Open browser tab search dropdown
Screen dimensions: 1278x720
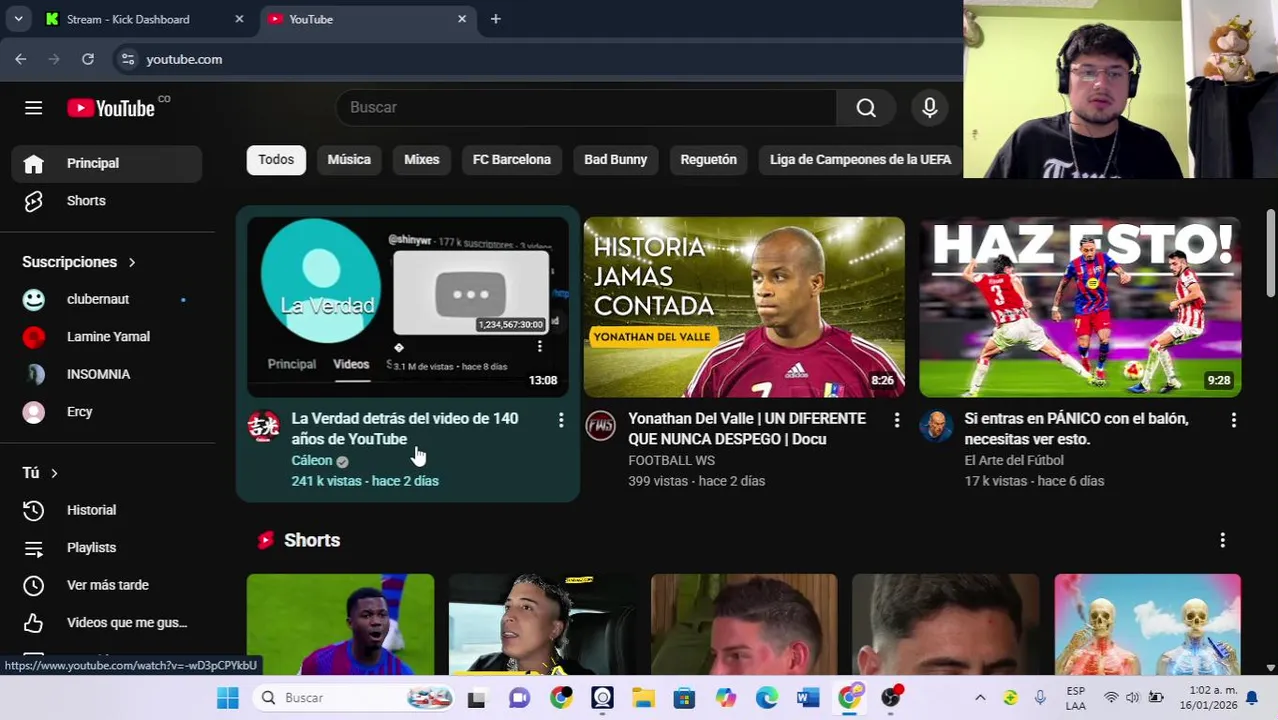(18, 19)
